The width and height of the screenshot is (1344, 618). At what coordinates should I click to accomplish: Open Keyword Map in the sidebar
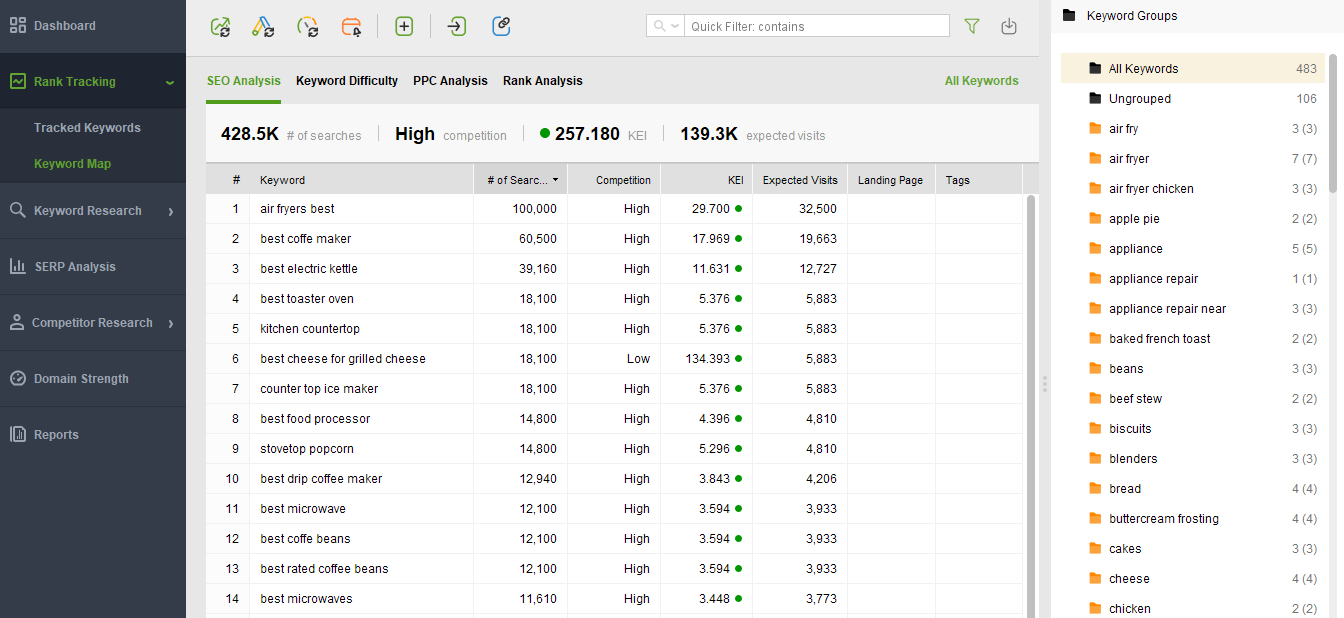pos(72,164)
